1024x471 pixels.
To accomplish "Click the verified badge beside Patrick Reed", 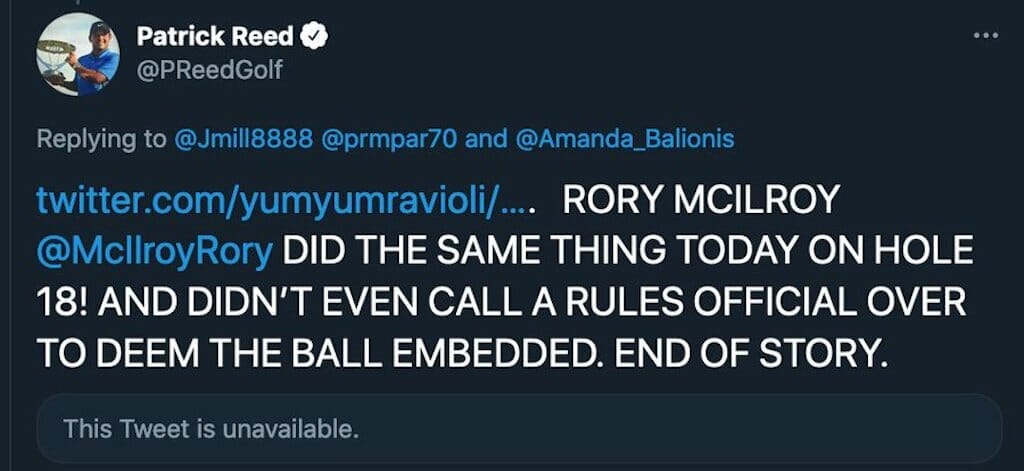I will (x=316, y=37).
